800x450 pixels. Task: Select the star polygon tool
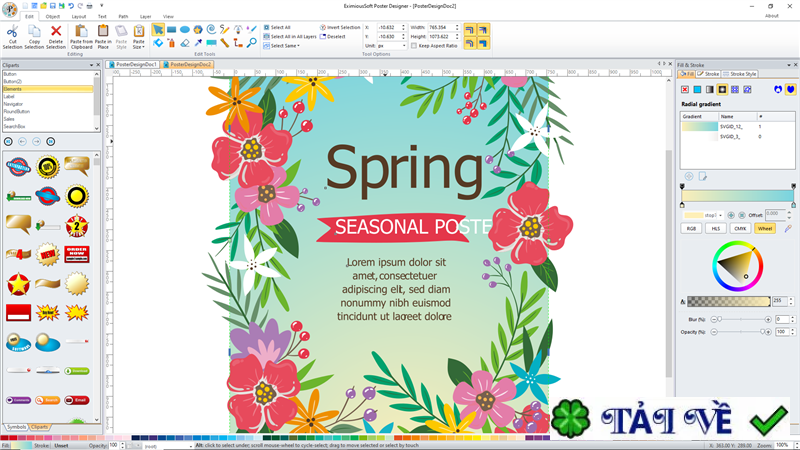point(198,29)
